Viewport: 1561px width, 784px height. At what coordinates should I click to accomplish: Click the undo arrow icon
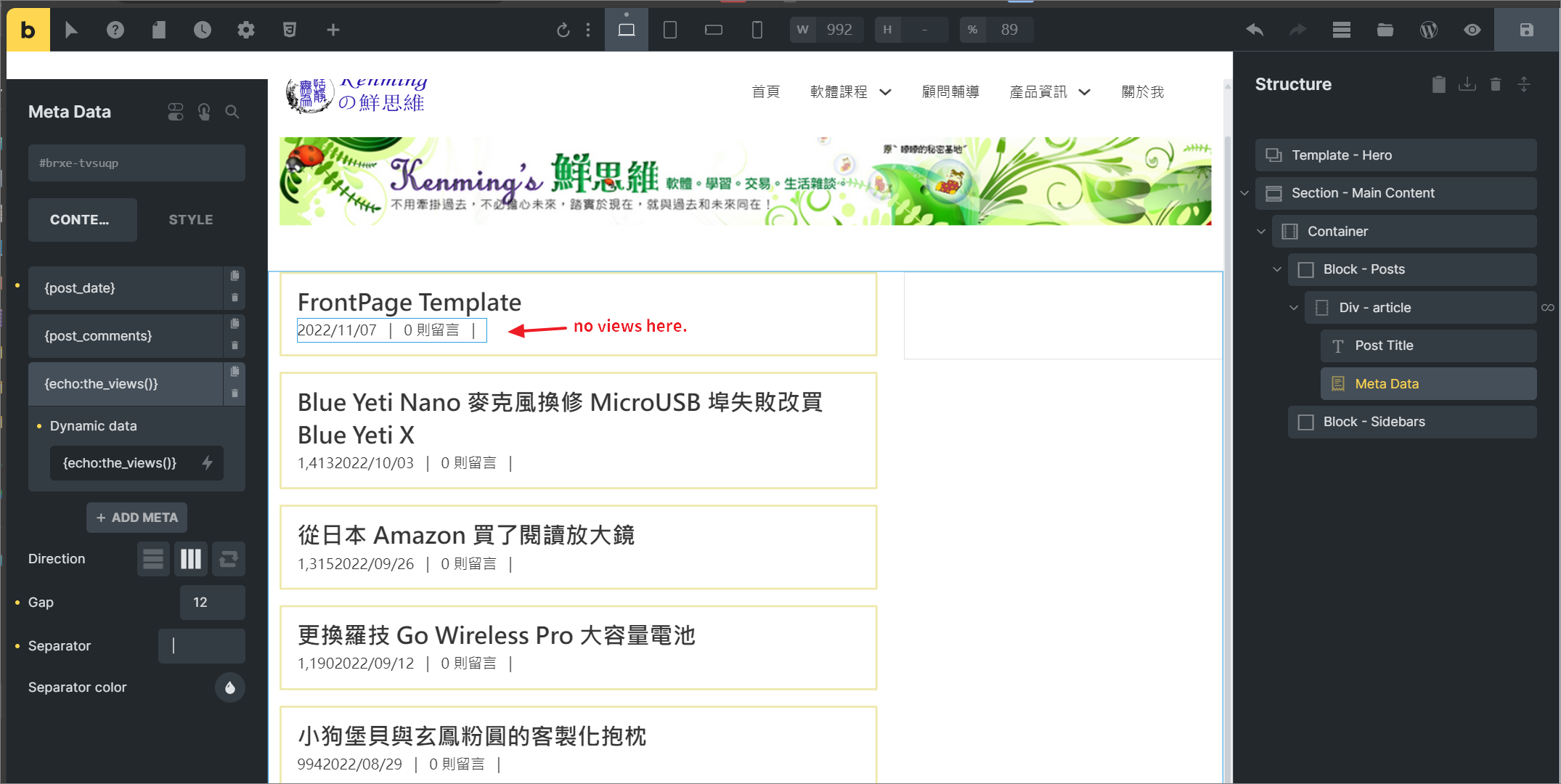tap(1255, 30)
